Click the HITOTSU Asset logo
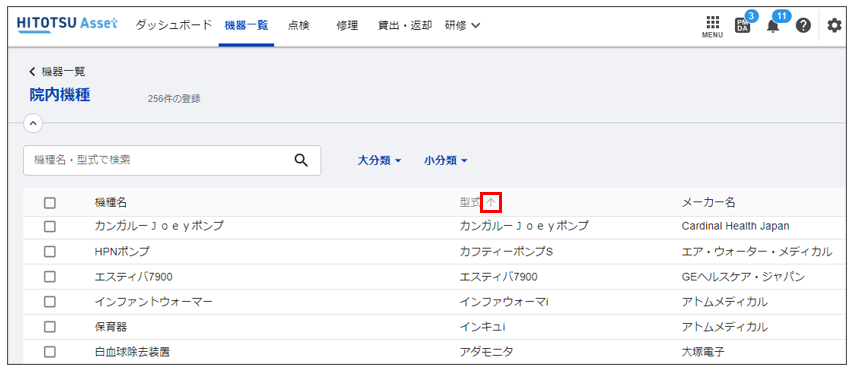Viewport: 856px width, 368px height. [x=67, y=25]
